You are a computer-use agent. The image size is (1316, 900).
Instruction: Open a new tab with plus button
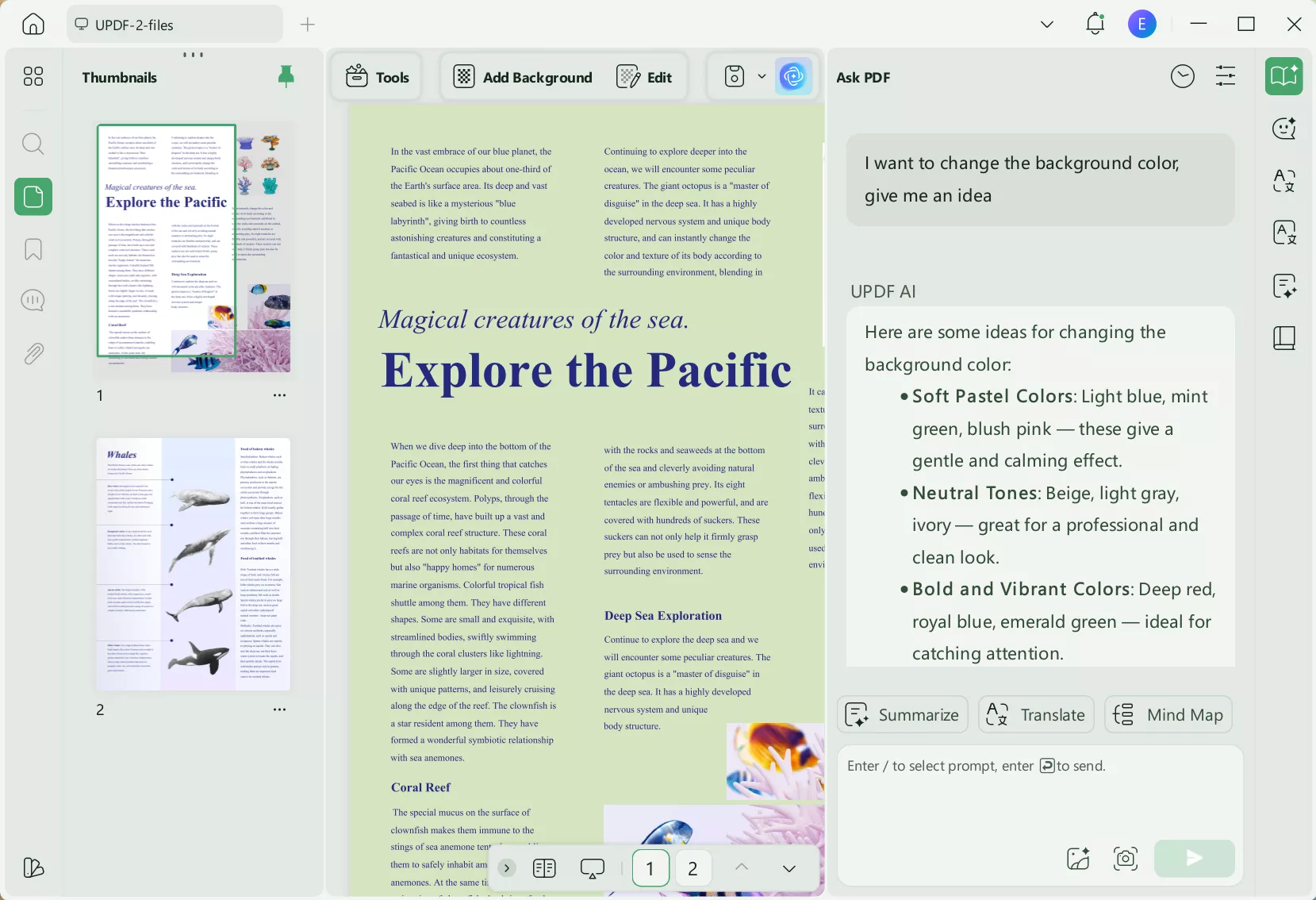[308, 25]
